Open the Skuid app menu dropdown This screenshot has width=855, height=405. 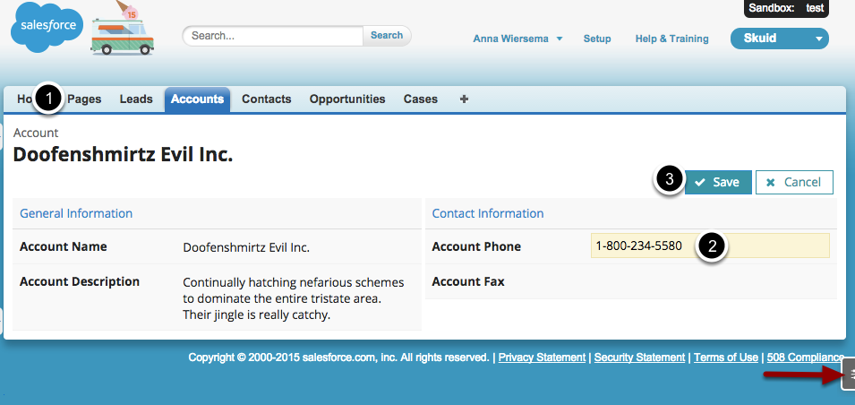[x=780, y=39]
